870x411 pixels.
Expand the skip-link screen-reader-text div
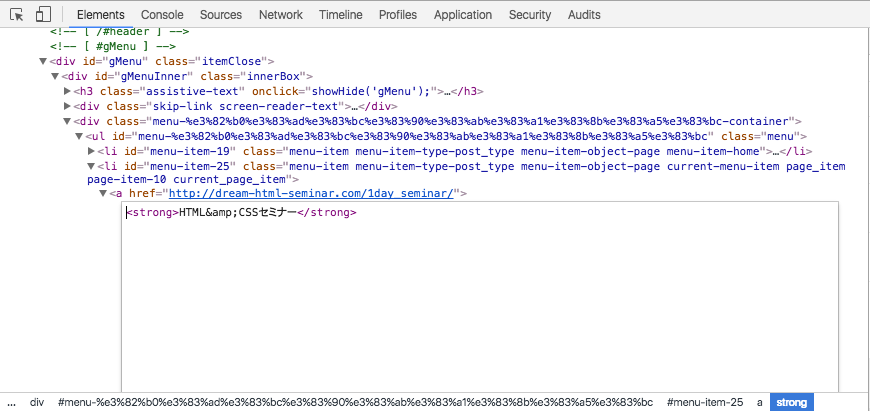67,106
